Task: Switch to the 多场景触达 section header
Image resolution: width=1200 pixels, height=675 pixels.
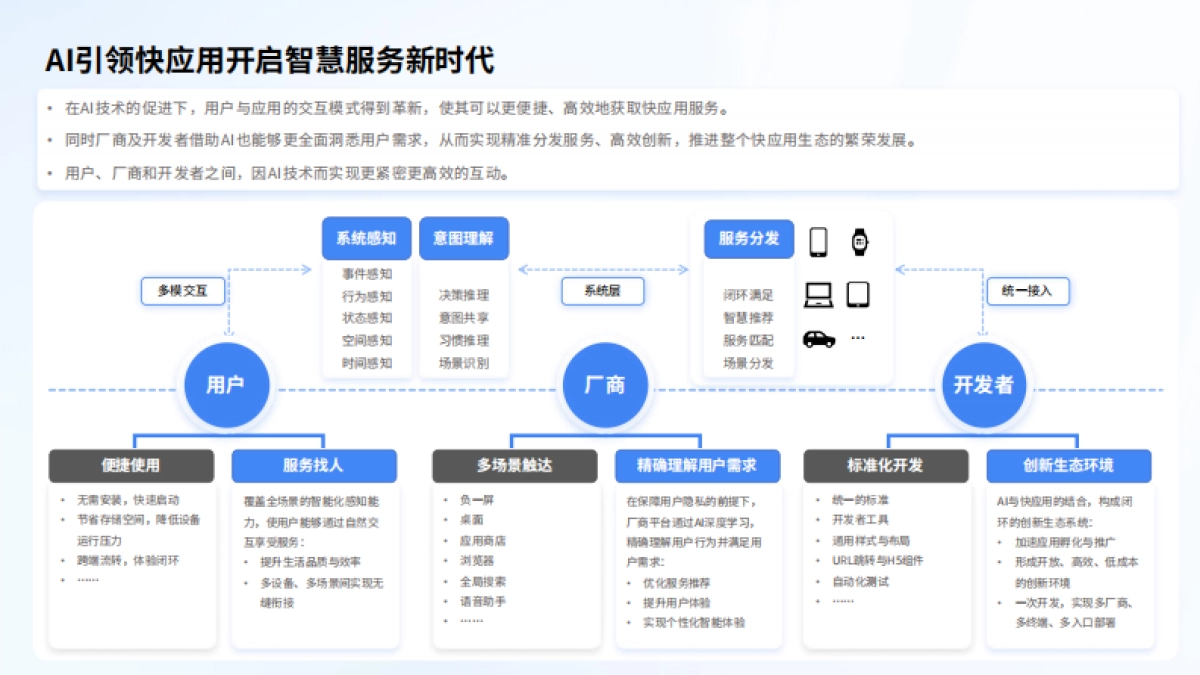Action: [516, 466]
